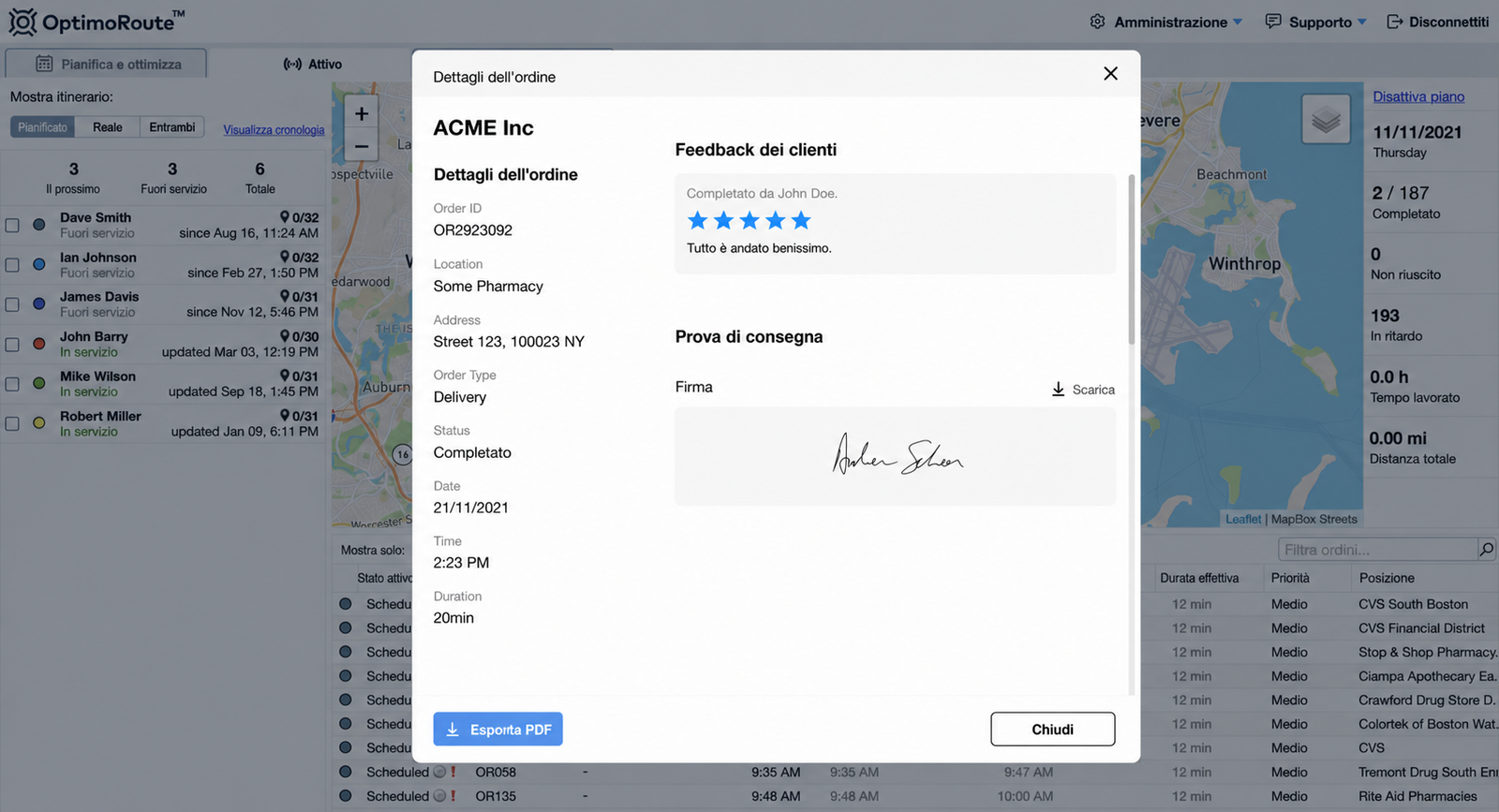1499x812 pixels.
Task: Click the Il prossimo counter
Action: tap(73, 177)
